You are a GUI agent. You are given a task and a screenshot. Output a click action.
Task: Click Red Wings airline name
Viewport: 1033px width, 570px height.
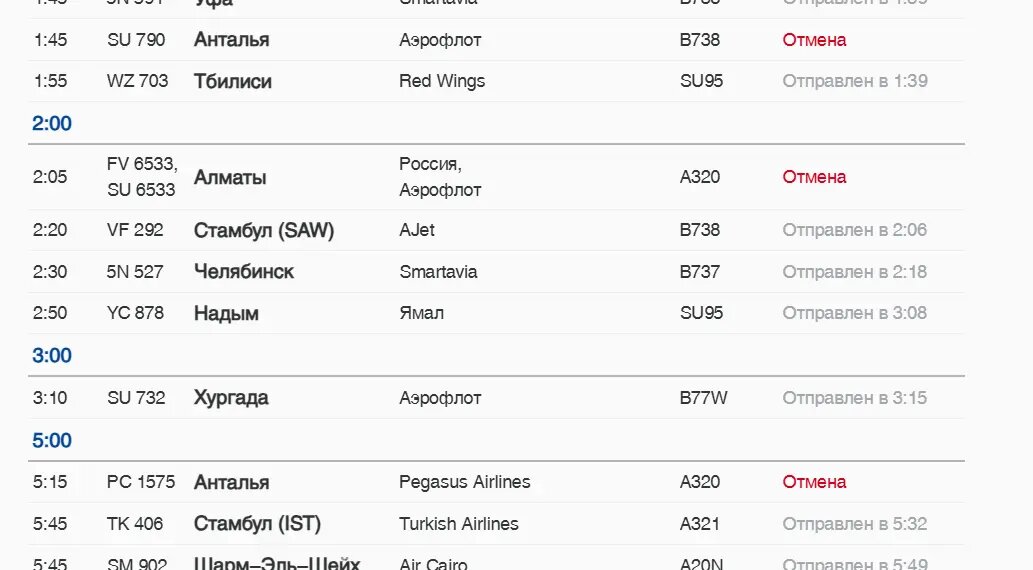click(x=442, y=81)
